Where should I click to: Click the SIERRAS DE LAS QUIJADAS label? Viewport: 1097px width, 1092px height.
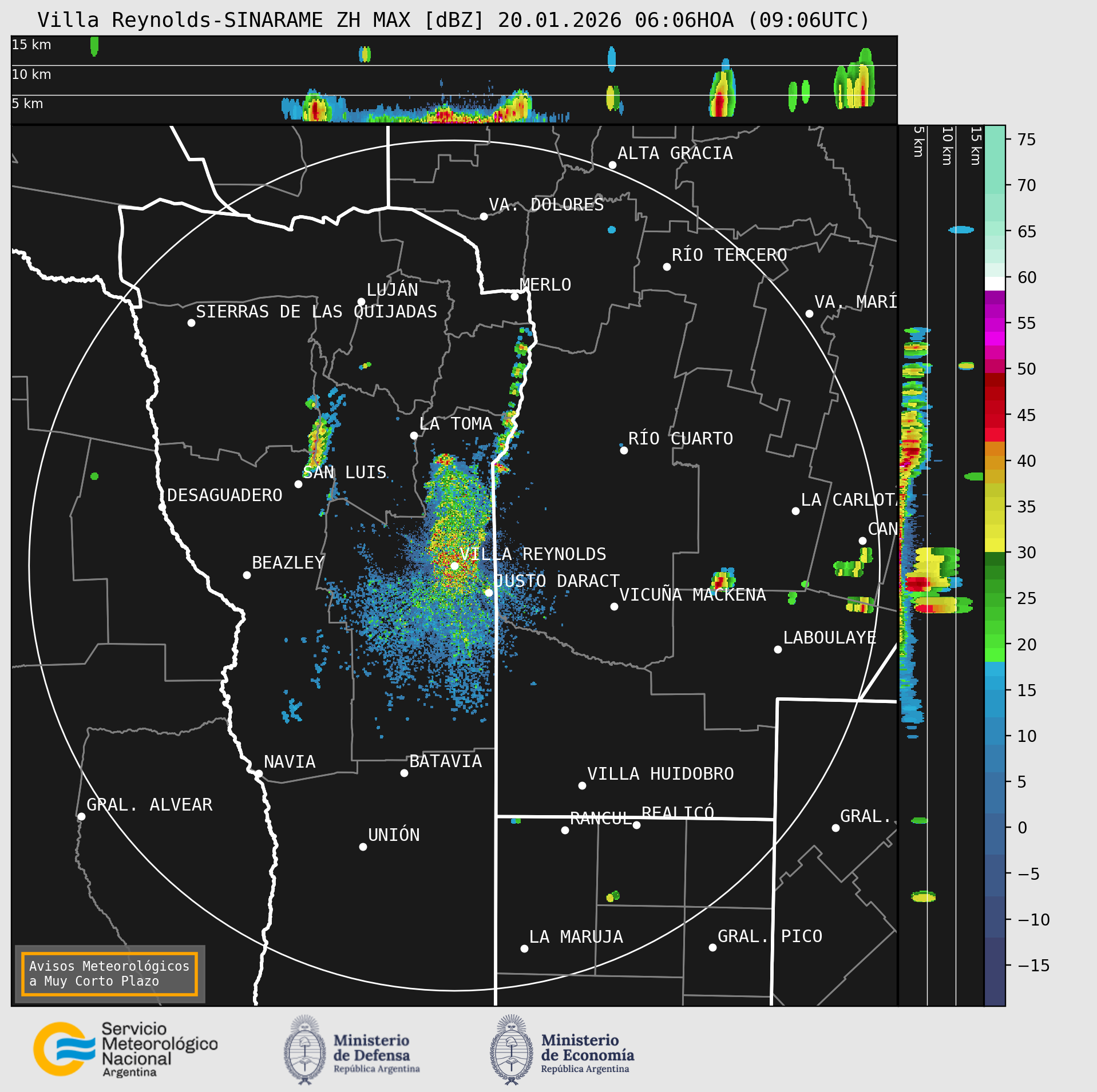click(316, 312)
